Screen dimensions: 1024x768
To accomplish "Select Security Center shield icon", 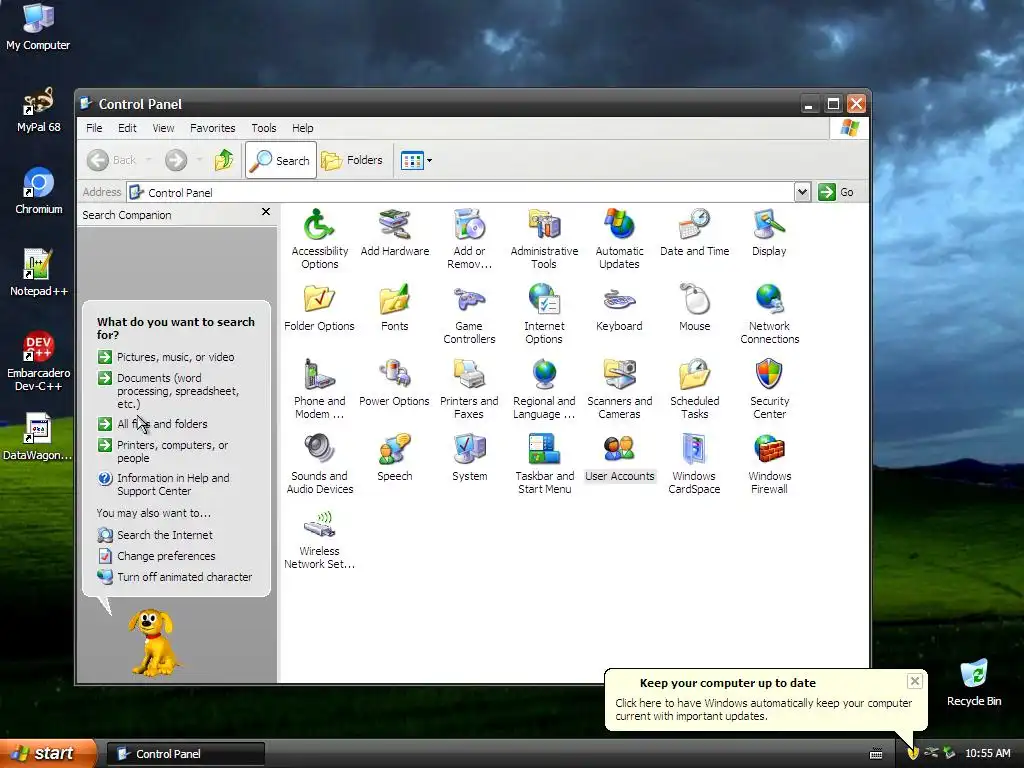I will point(769,389).
